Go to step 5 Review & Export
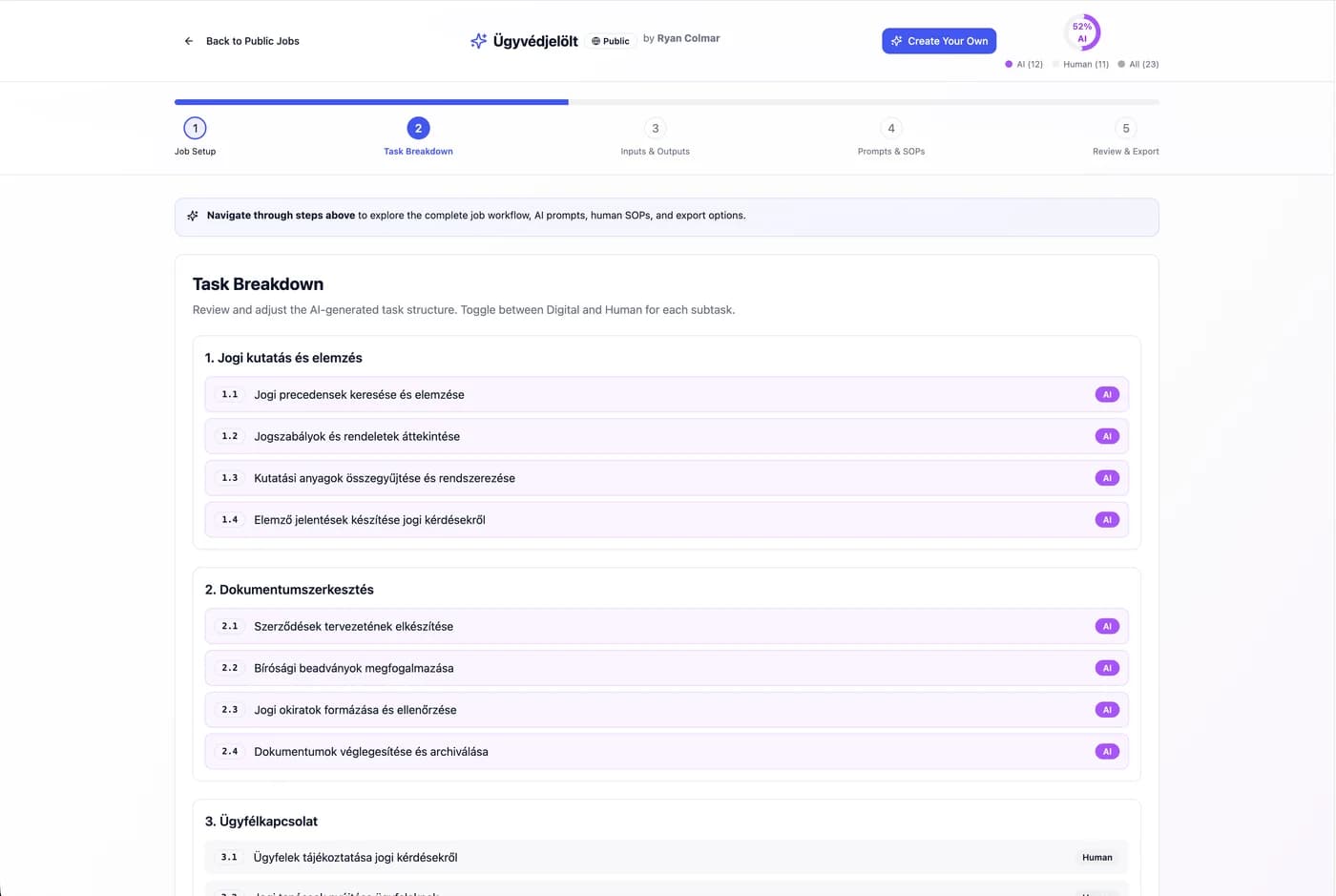 [x=1126, y=136]
